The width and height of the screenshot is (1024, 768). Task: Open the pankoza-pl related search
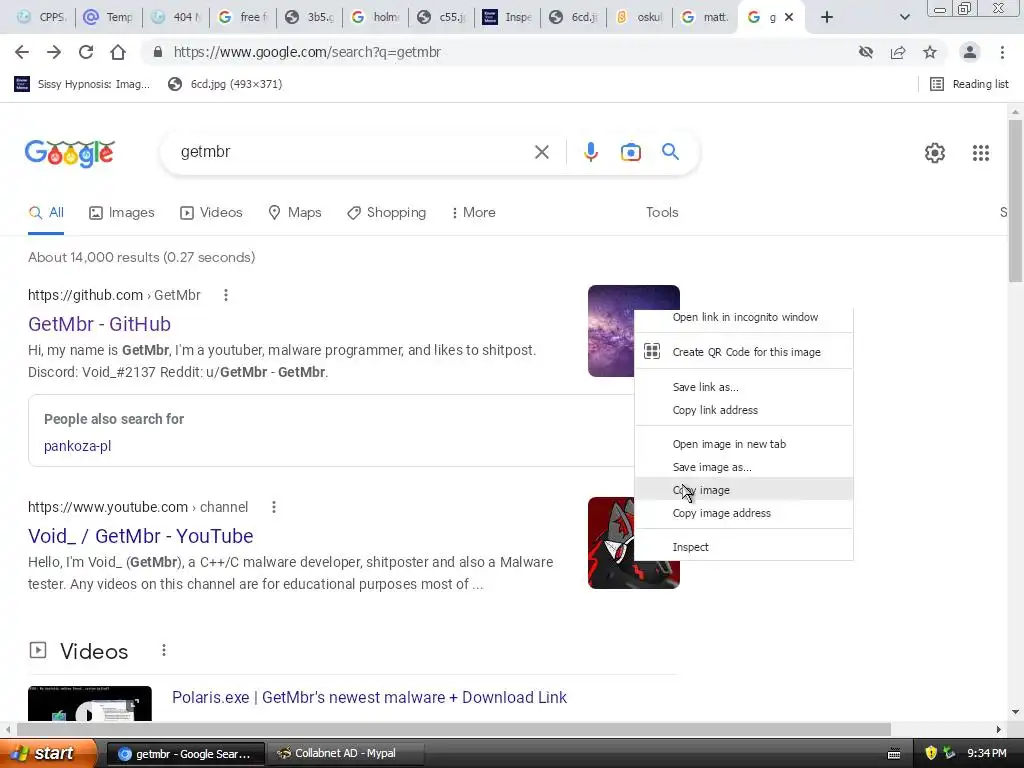click(77, 446)
